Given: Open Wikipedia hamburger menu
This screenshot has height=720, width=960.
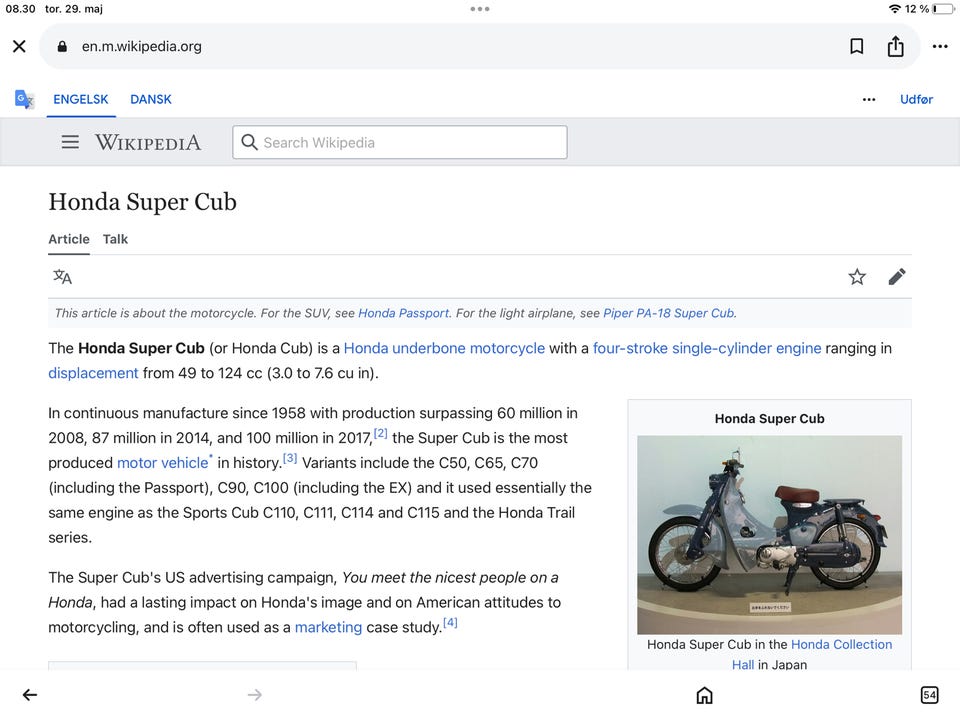Looking at the screenshot, I should pos(70,142).
